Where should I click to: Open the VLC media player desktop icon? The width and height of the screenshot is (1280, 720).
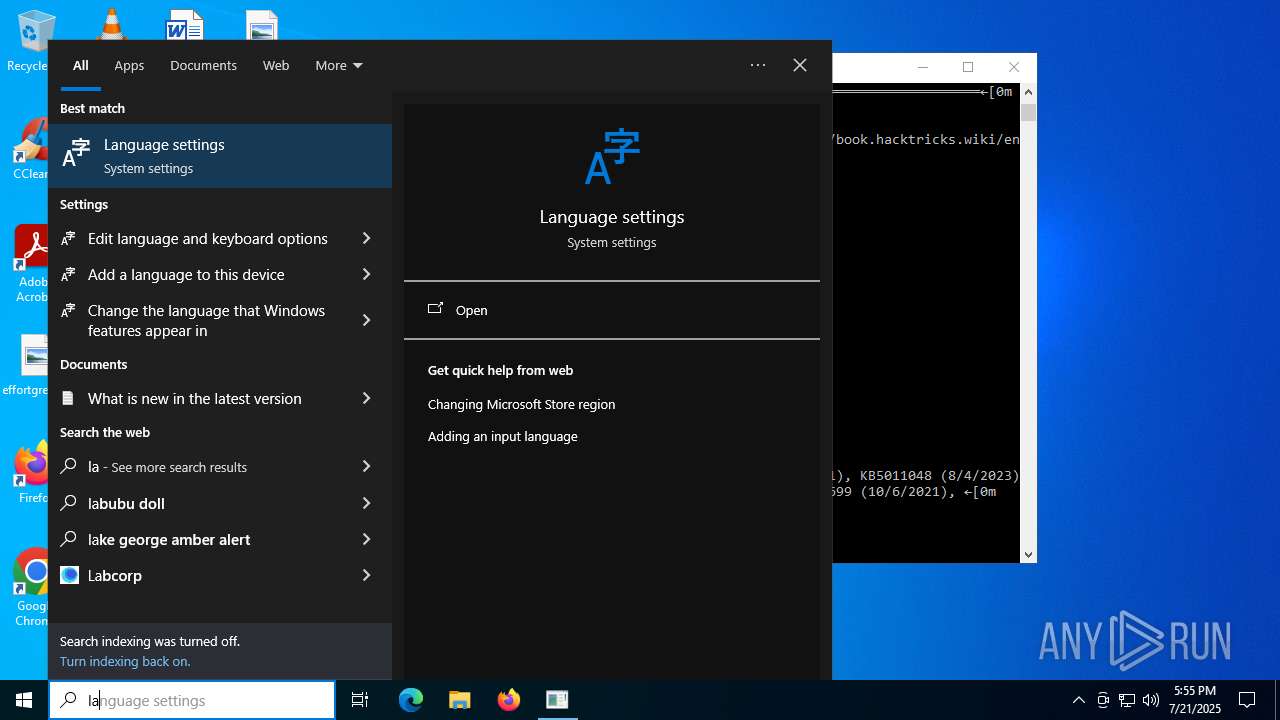111,24
